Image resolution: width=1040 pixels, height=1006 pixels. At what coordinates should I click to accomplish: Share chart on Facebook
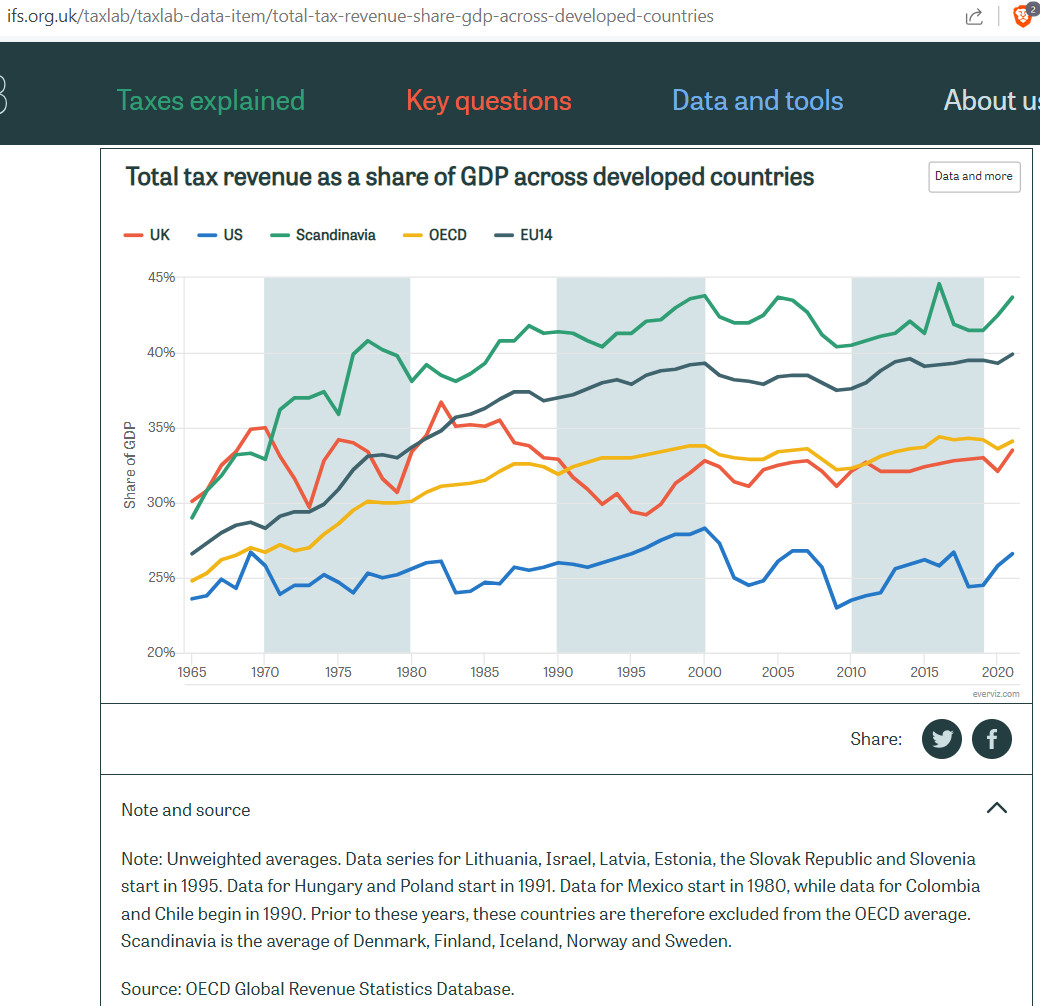[992, 739]
